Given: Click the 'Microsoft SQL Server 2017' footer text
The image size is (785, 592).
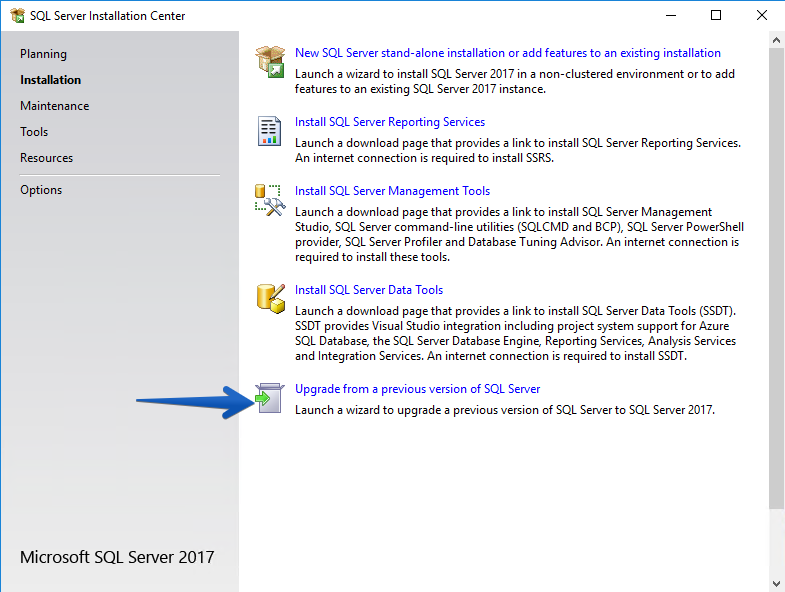Looking at the screenshot, I should click(117, 557).
